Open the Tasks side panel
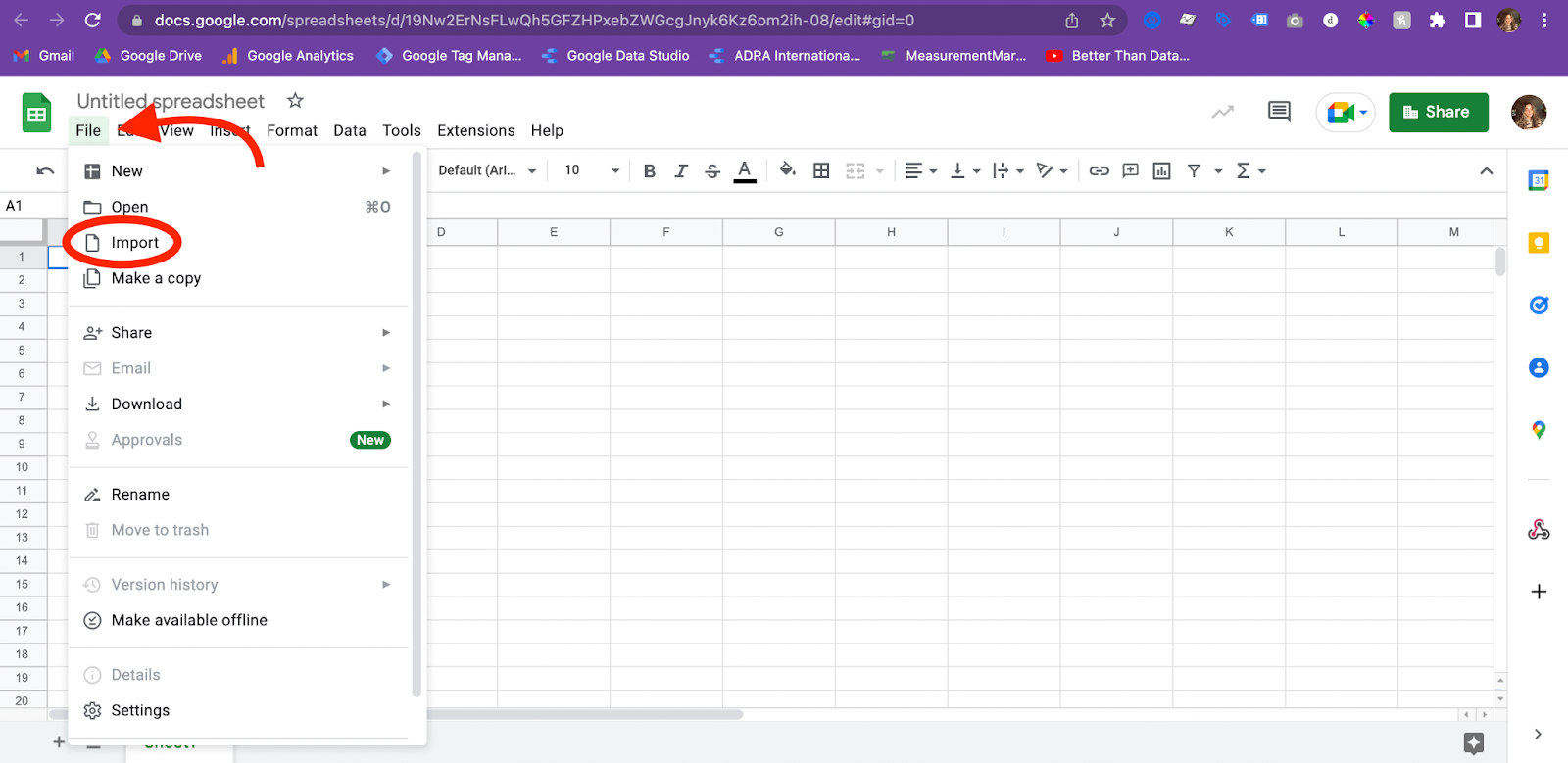The image size is (1568, 763). click(x=1539, y=306)
